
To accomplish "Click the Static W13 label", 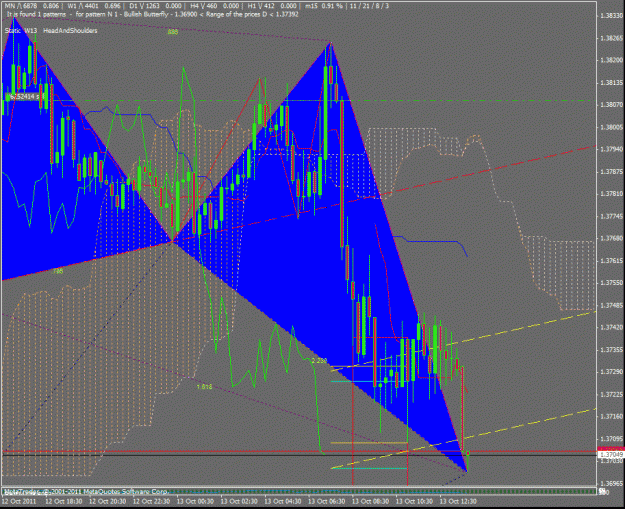I will (21, 31).
